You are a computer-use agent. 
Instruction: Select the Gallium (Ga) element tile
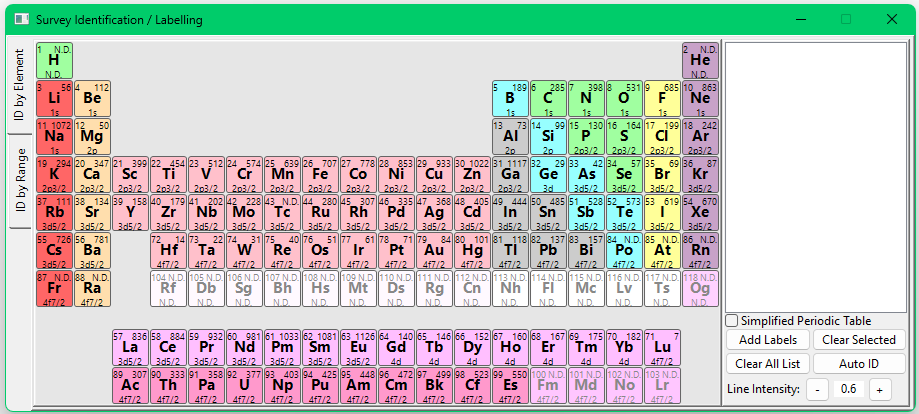(x=510, y=175)
